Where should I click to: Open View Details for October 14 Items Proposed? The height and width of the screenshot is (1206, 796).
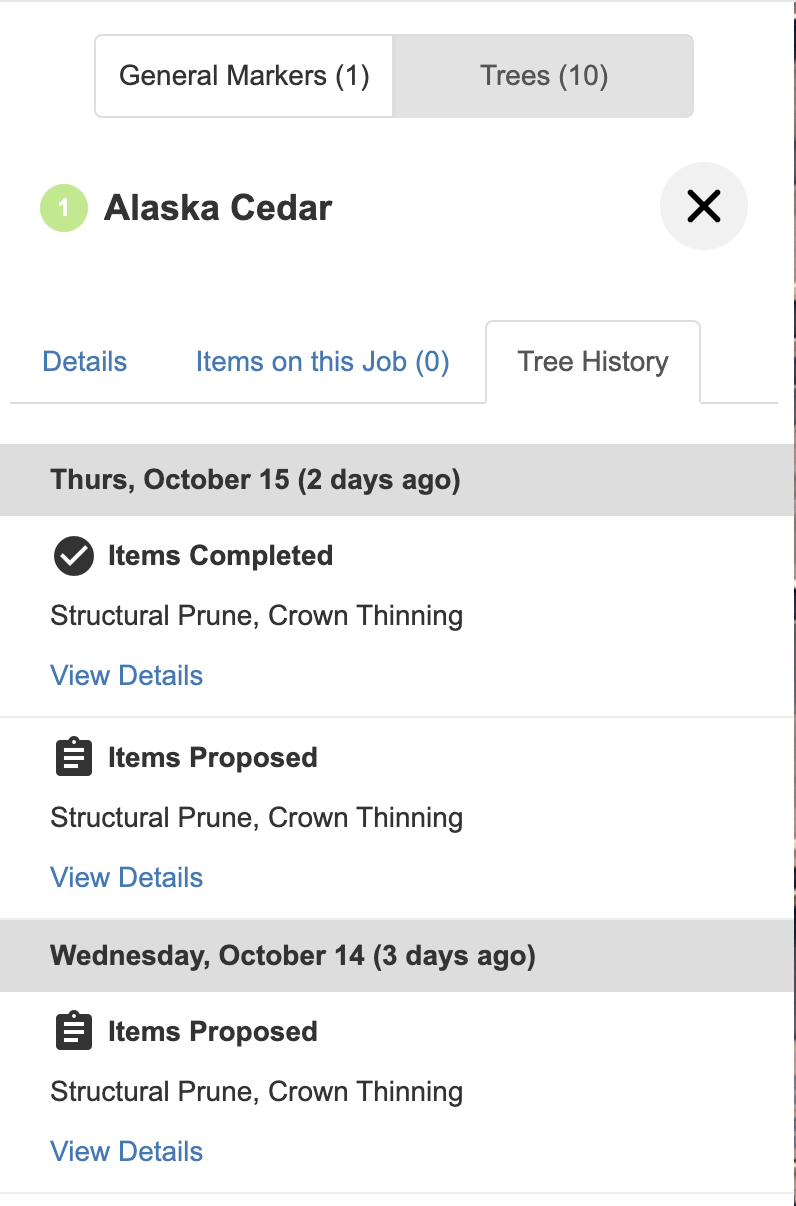[127, 1152]
